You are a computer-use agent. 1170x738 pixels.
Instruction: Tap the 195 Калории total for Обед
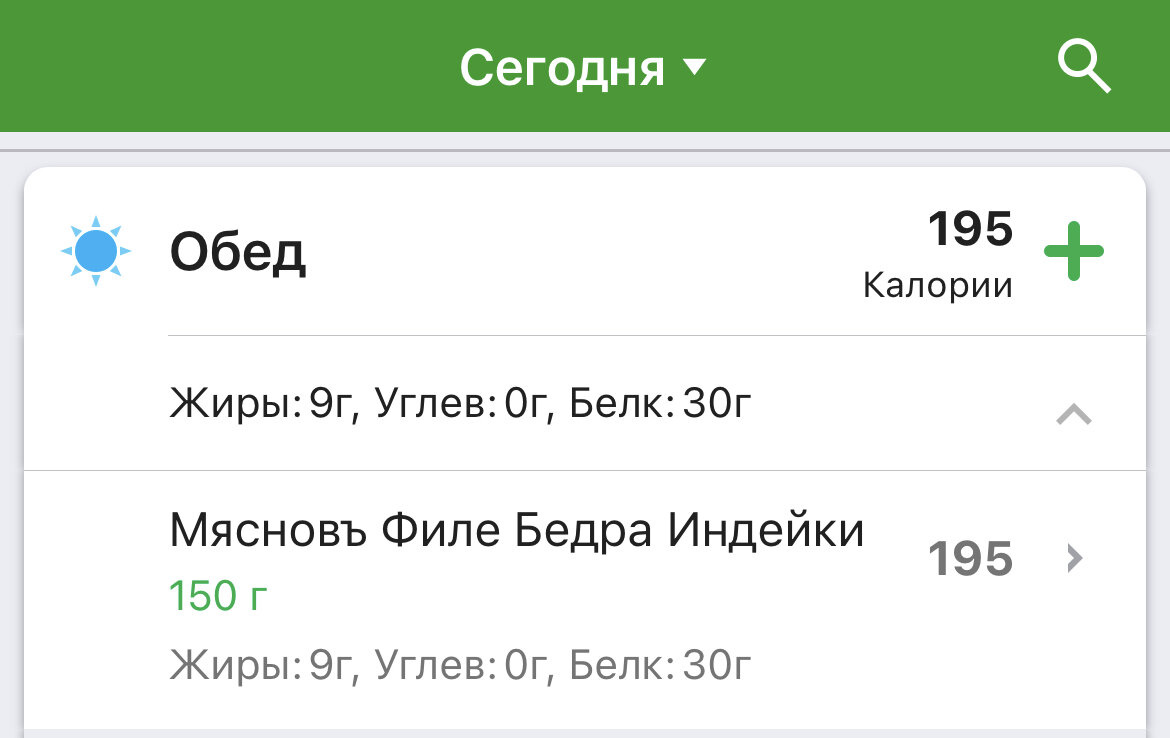coord(969,229)
